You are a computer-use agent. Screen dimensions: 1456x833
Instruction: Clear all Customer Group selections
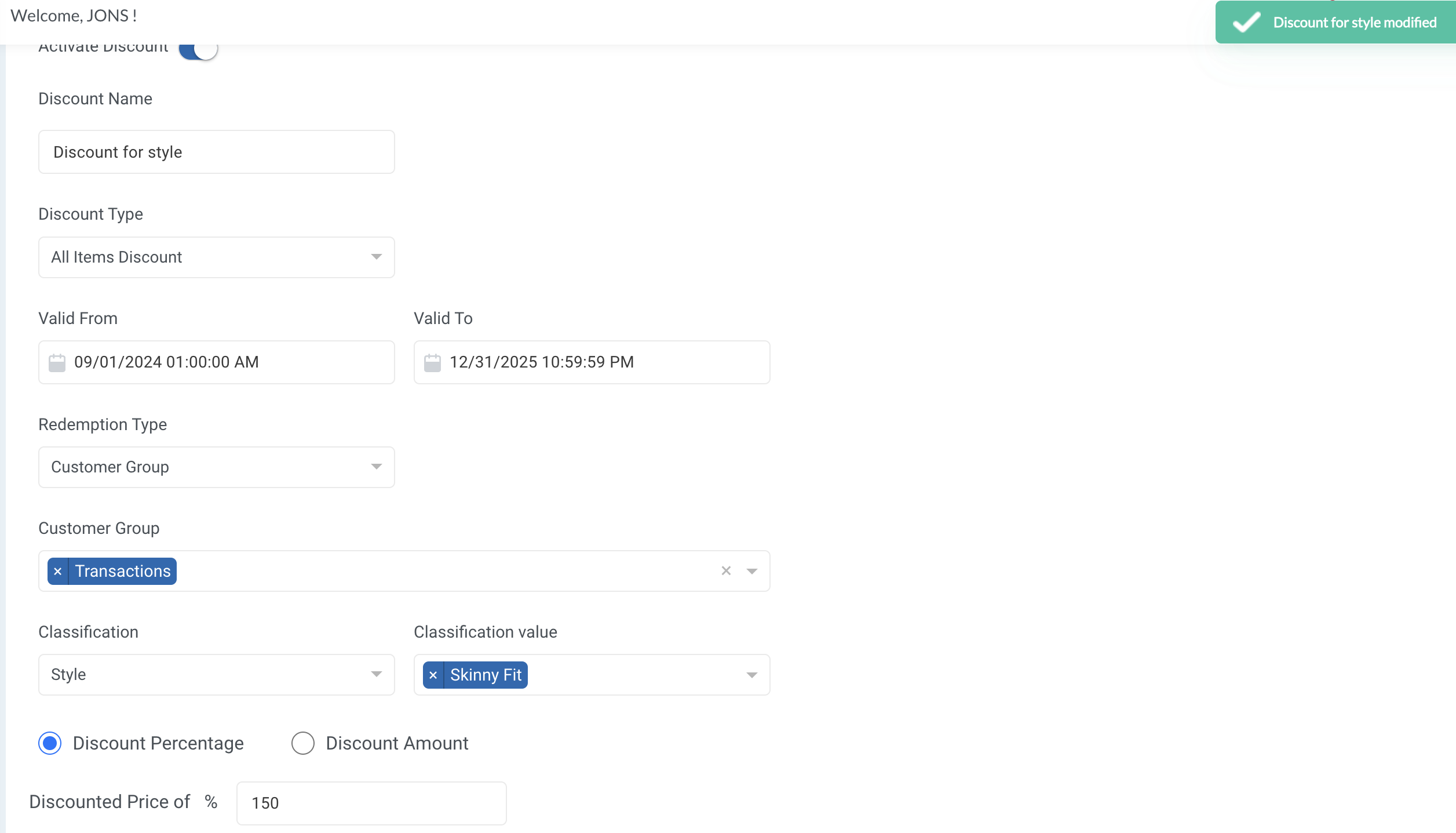pyautogui.click(x=726, y=571)
